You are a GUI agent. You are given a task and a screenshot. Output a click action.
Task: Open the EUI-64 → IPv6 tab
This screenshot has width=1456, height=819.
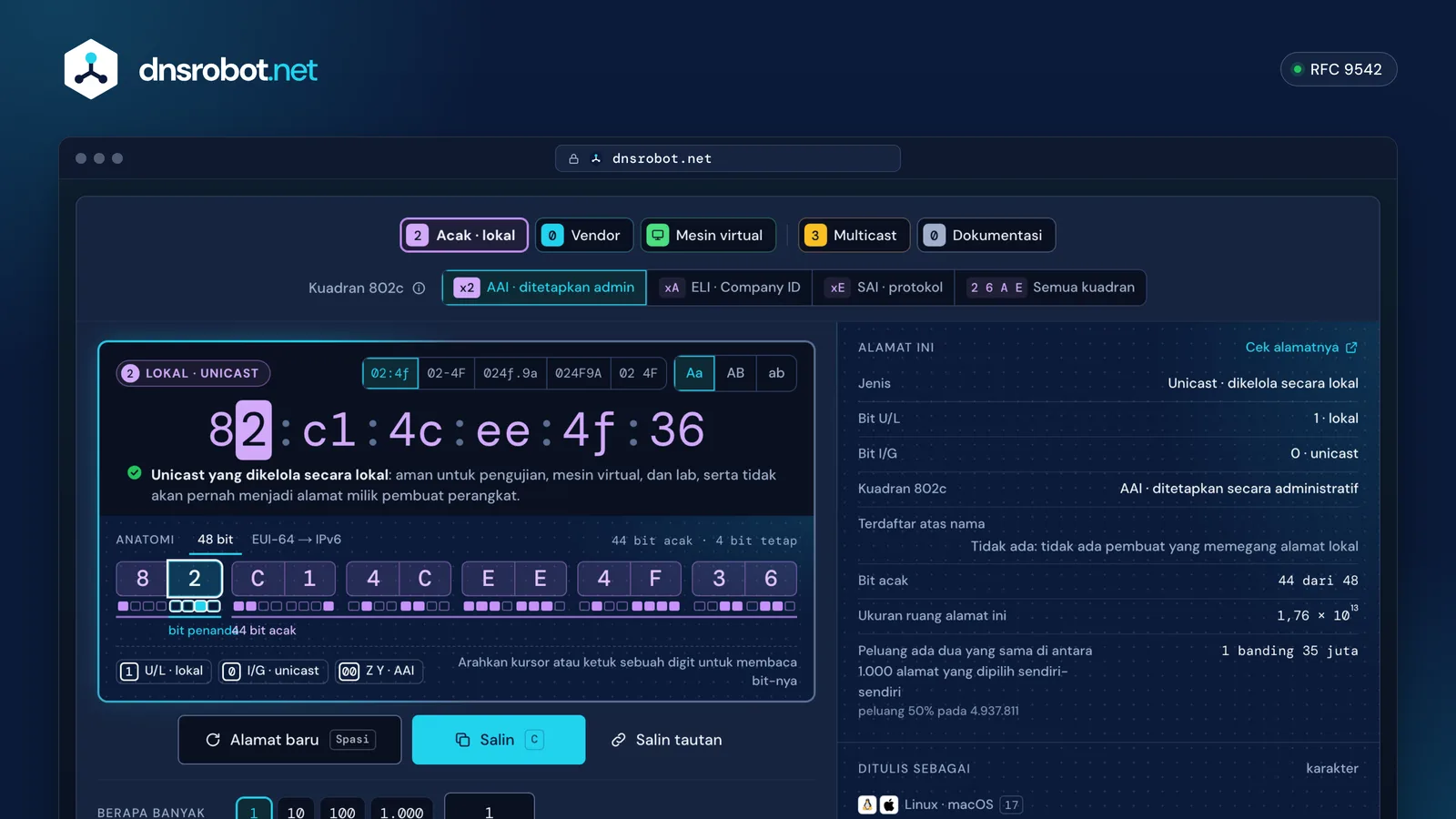(297, 540)
